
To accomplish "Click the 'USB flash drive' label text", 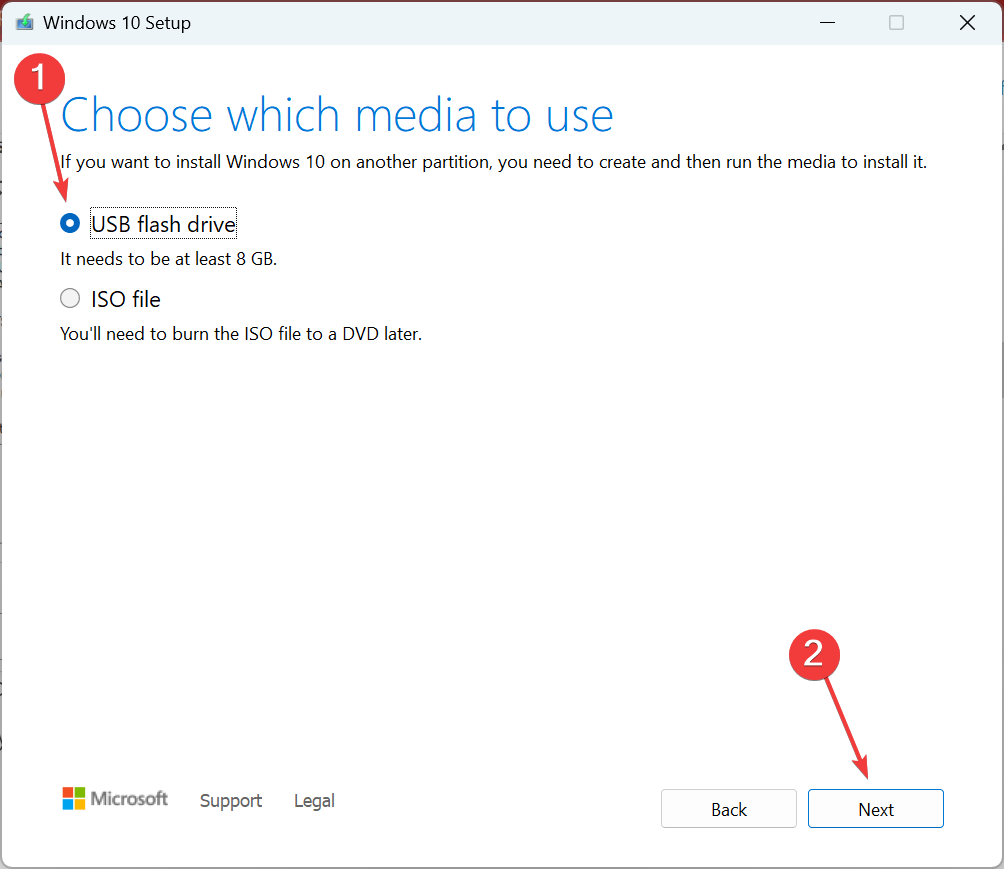I will coord(163,224).
